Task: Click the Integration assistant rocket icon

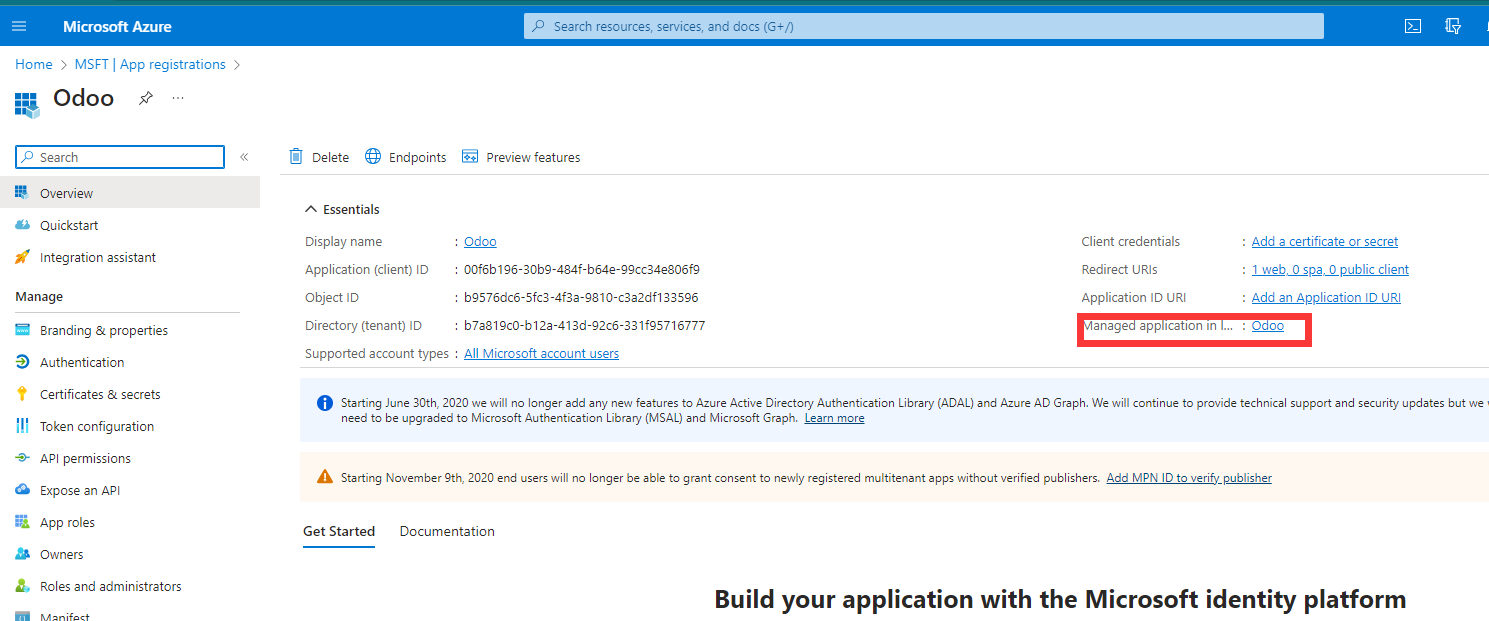Action: [22, 257]
